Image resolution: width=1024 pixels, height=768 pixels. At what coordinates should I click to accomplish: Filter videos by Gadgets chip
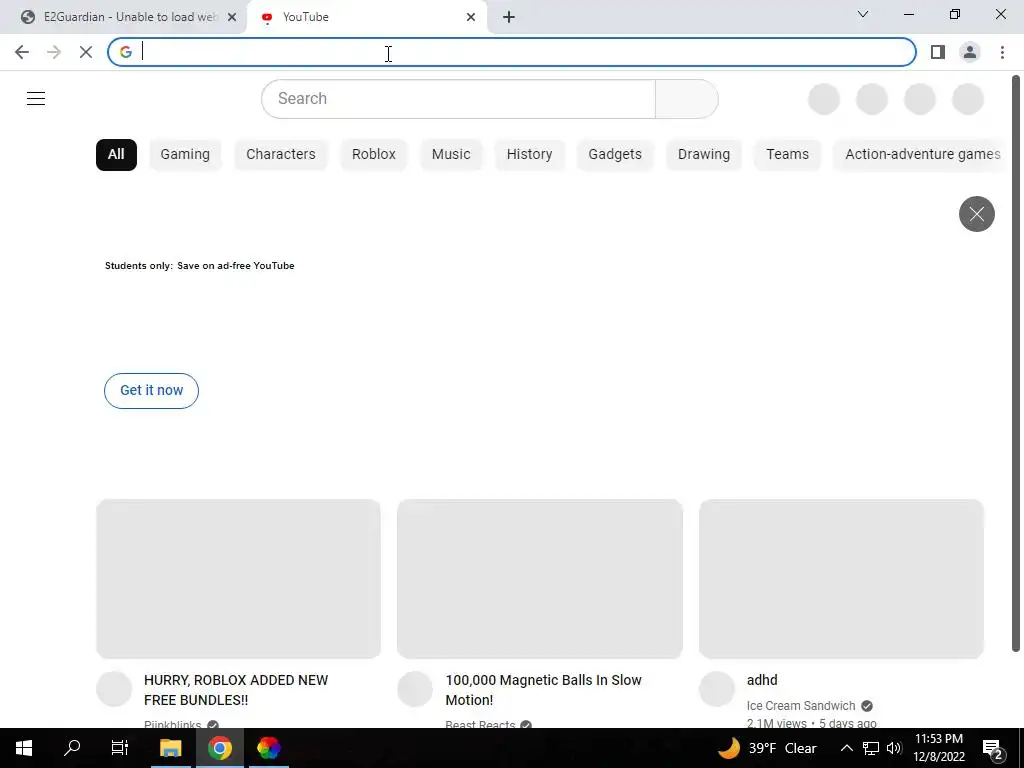click(x=615, y=155)
